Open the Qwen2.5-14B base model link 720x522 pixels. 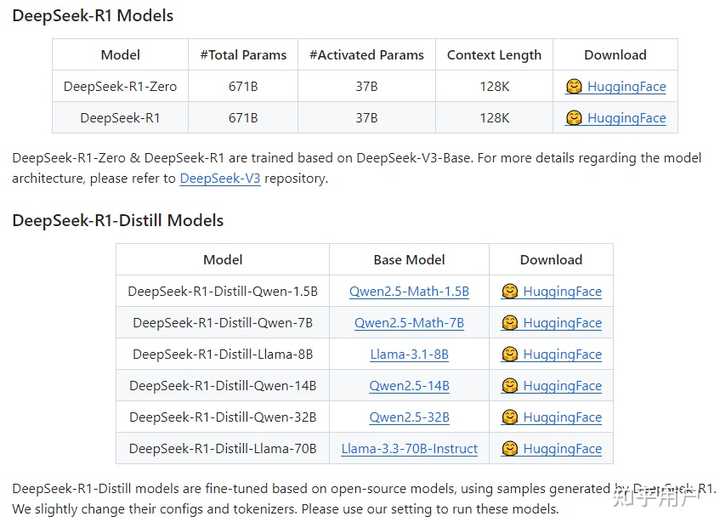coord(409,386)
